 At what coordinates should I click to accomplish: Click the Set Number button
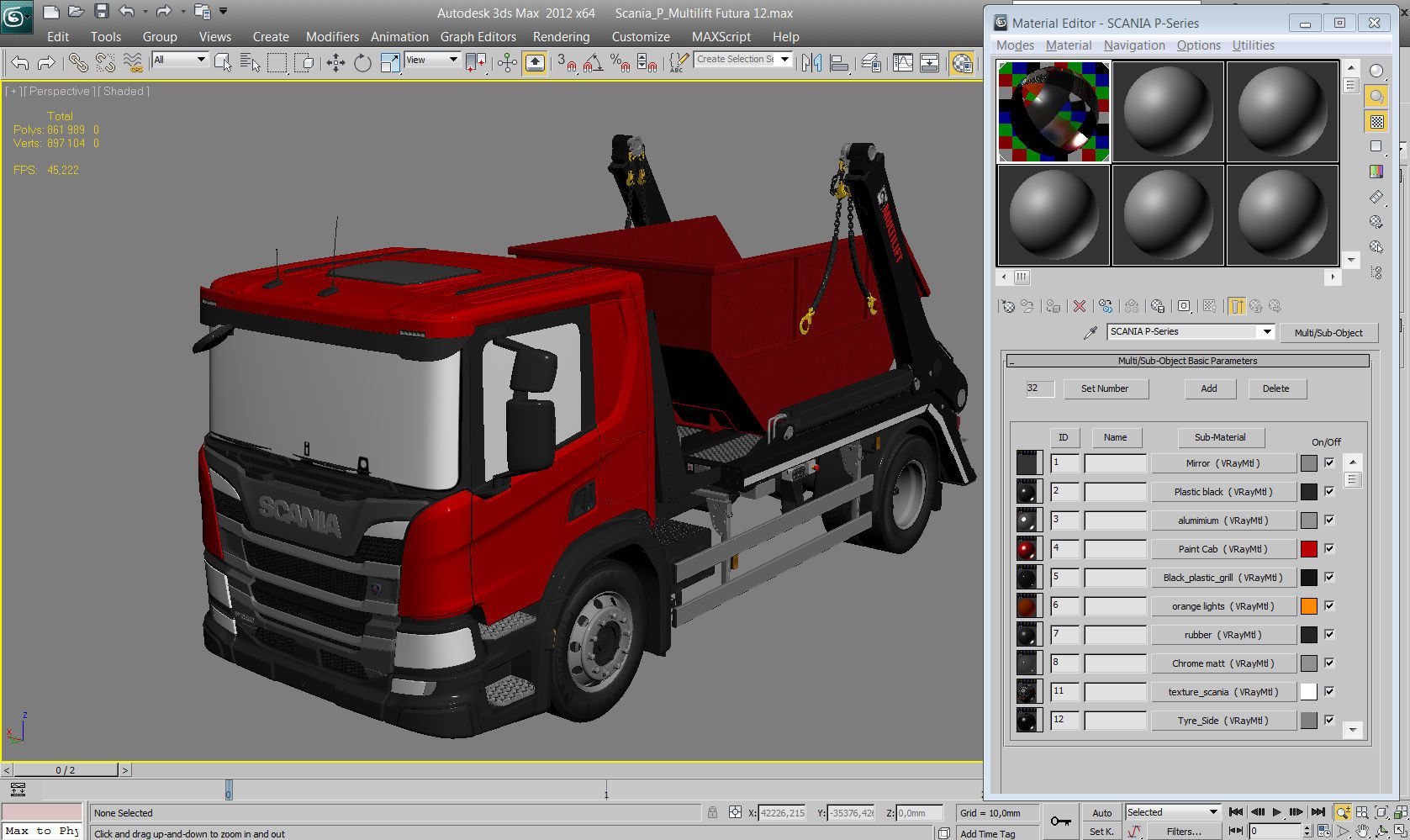[x=1105, y=388]
